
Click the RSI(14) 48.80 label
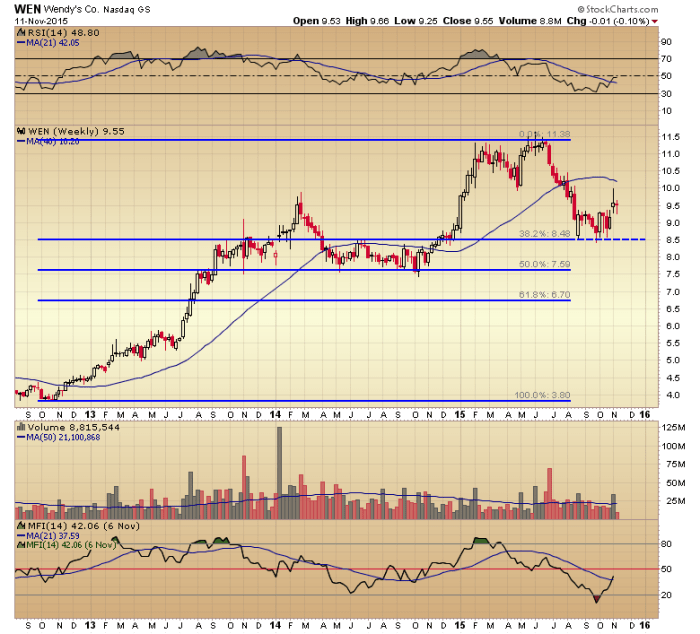pos(63,33)
